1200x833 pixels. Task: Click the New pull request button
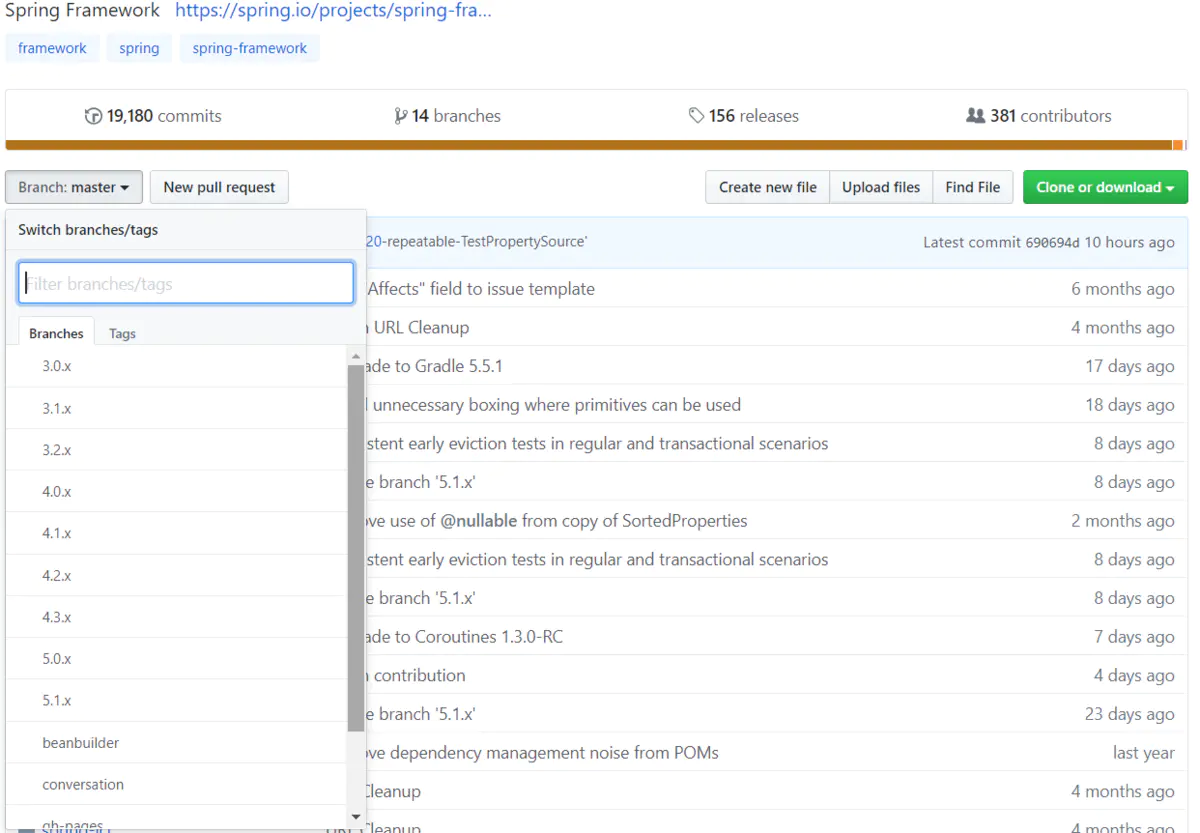click(x=219, y=187)
